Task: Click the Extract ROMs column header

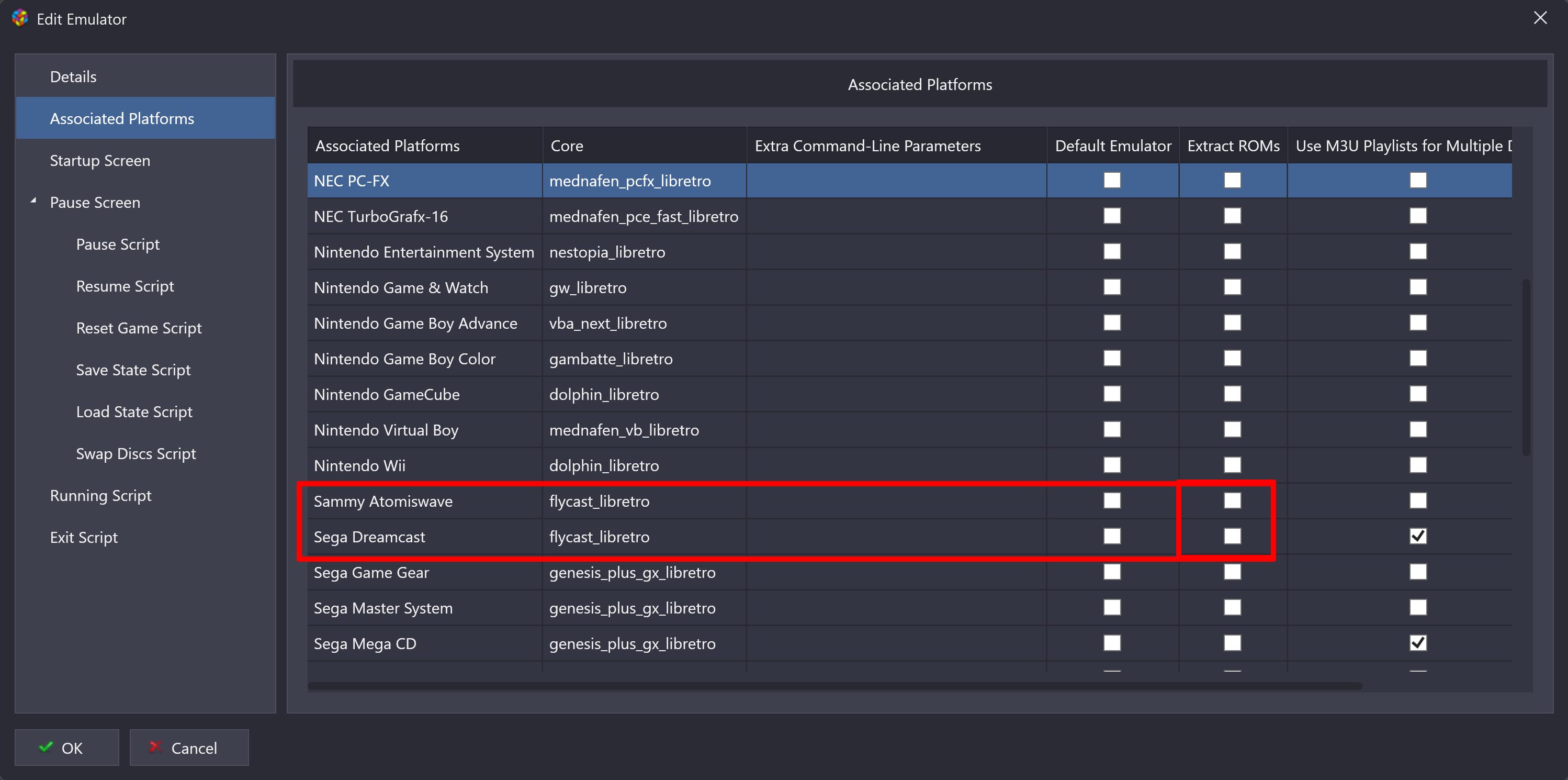Action: click(x=1233, y=146)
